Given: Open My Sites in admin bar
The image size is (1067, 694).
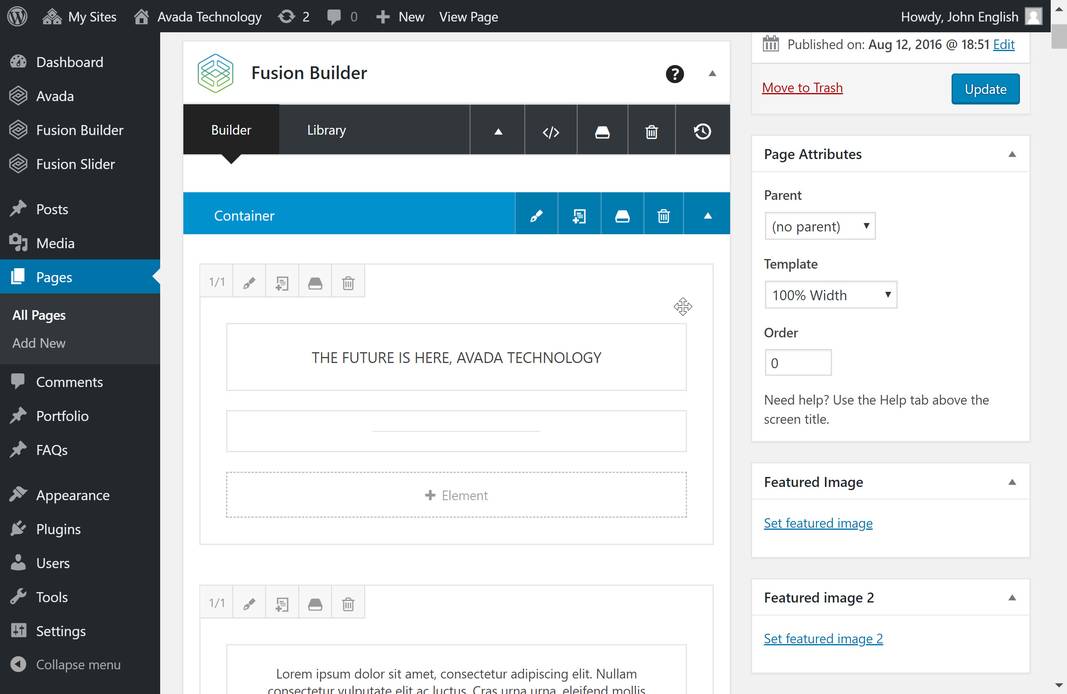Looking at the screenshot, I should 79,16.
